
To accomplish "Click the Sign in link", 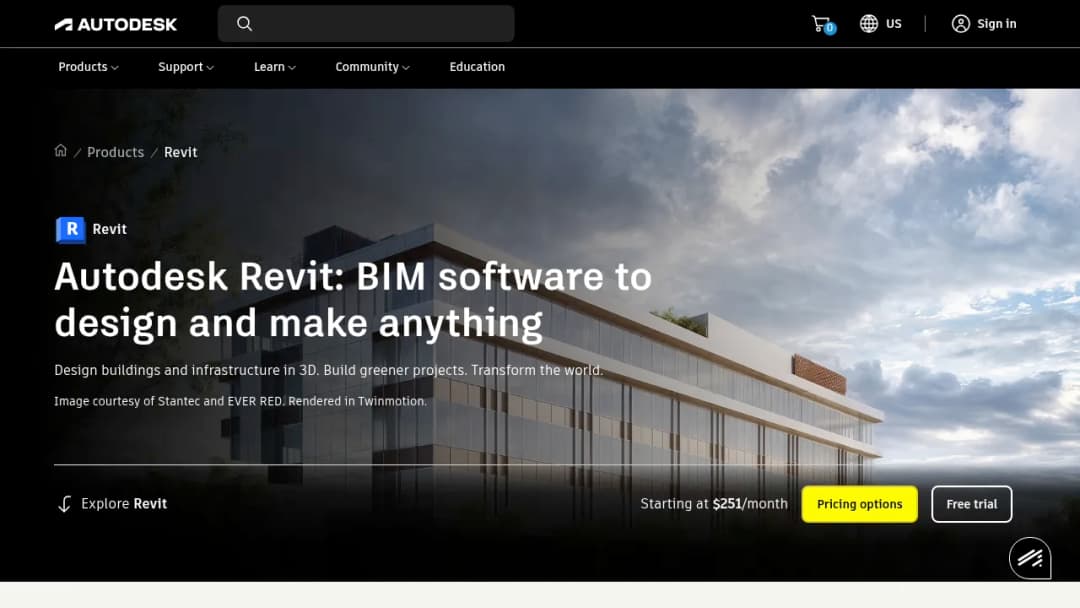I will tap(996, 23).
